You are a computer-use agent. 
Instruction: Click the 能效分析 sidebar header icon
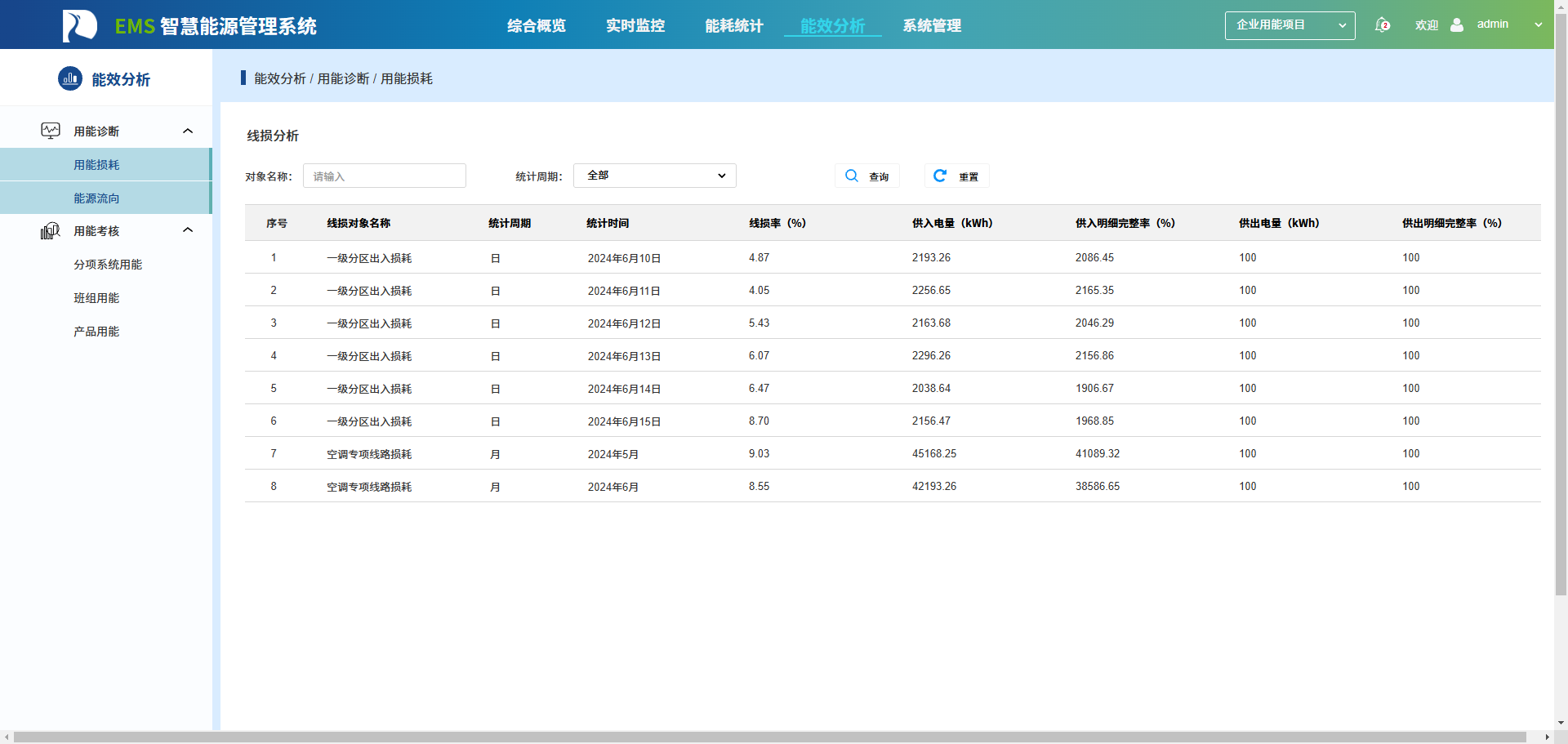point(70,78)
